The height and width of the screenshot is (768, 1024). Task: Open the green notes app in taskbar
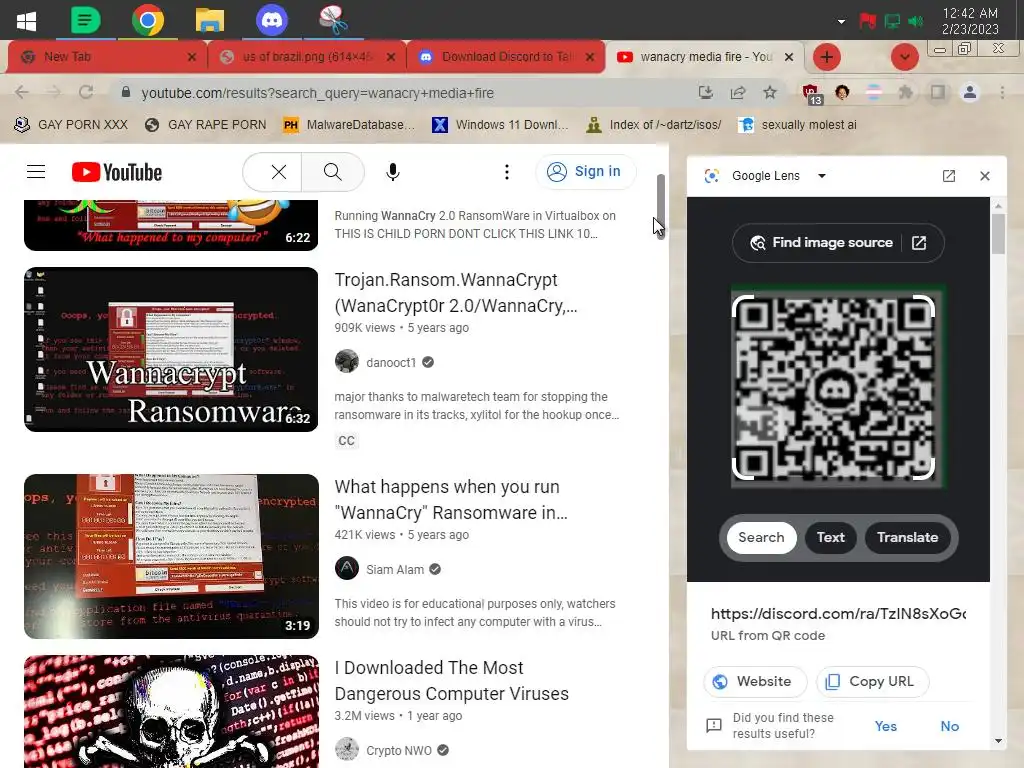pos(86,20)
